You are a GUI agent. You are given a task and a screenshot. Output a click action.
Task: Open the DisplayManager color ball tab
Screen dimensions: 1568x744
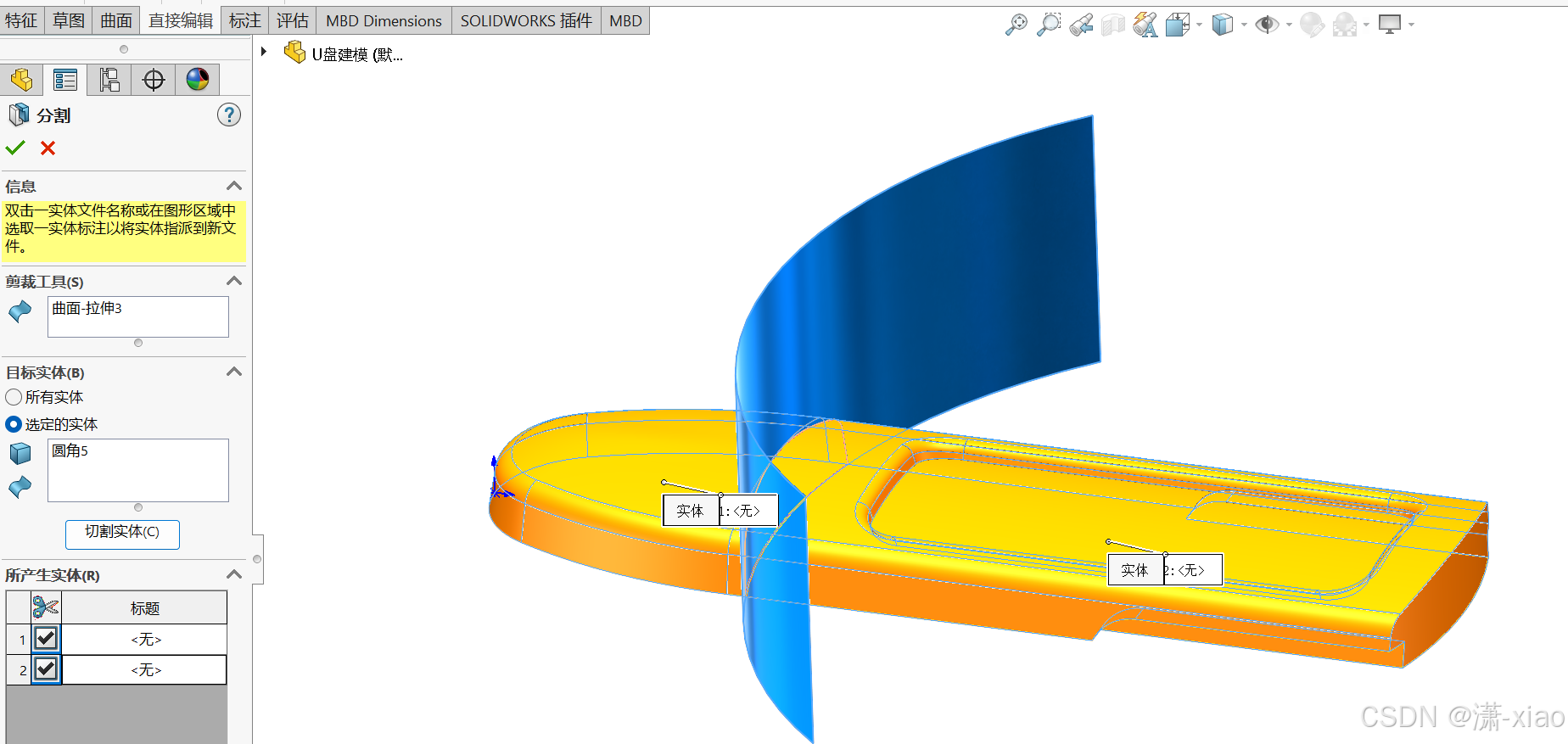[x=198, y=80]
